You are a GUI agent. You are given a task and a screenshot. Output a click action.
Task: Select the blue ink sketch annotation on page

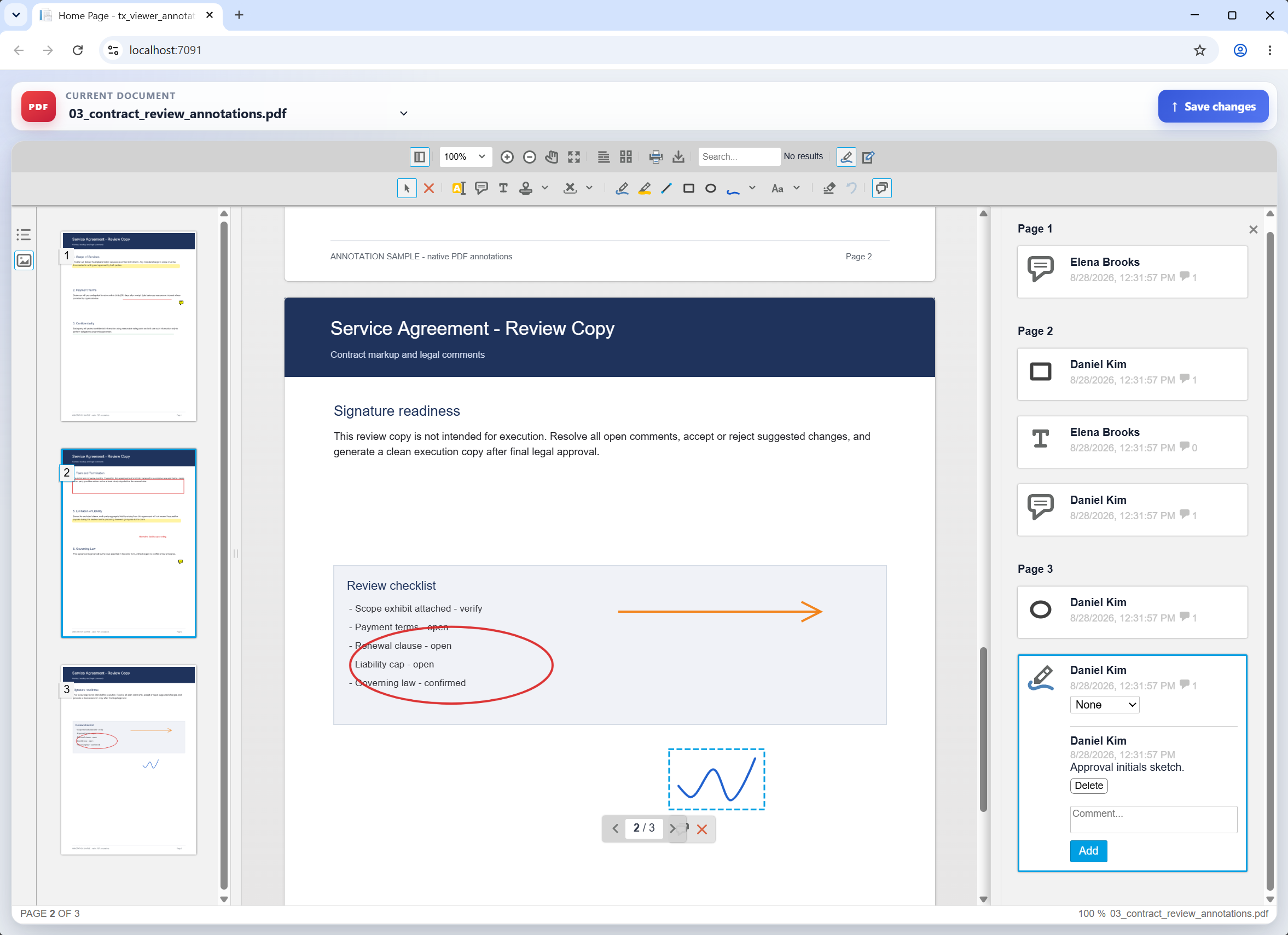[x=716, y=779]
